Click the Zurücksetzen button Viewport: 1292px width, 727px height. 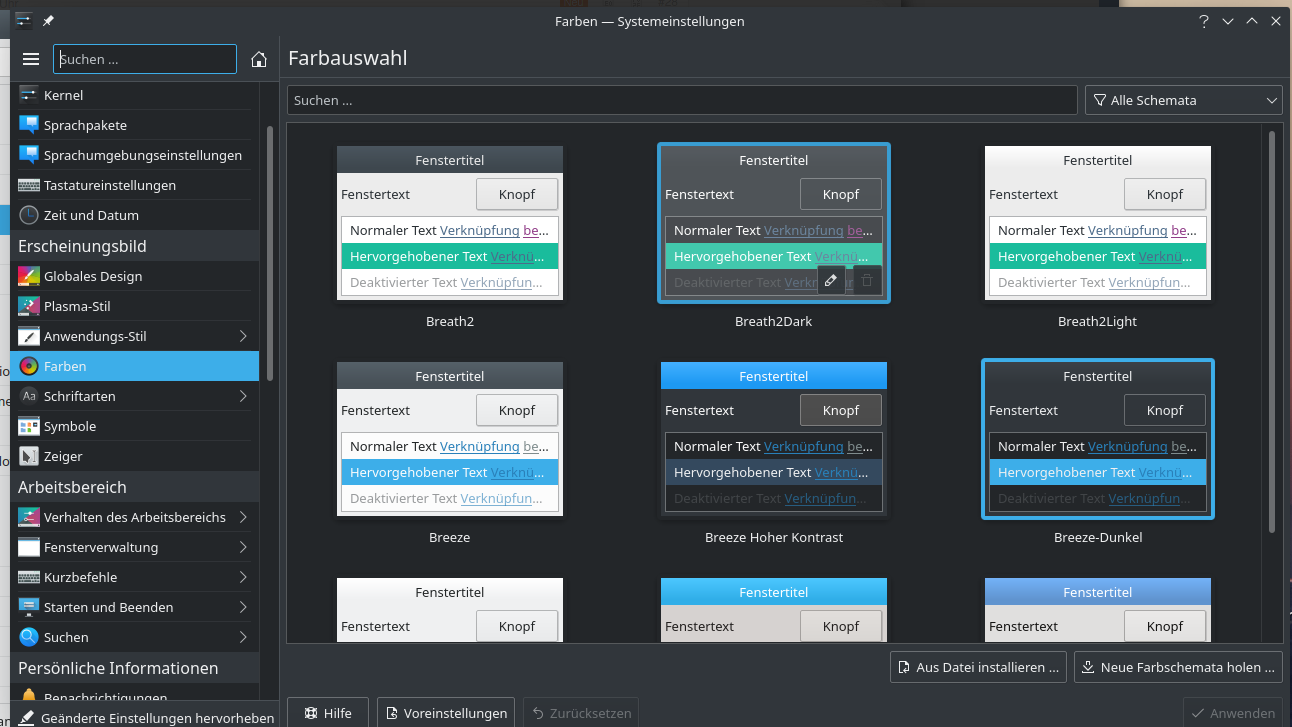pos(582,713)
